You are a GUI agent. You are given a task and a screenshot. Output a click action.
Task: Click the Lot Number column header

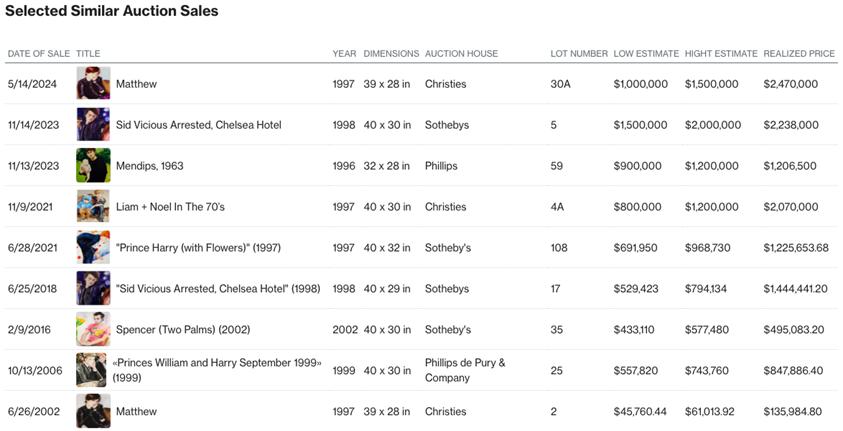point(579,54)
